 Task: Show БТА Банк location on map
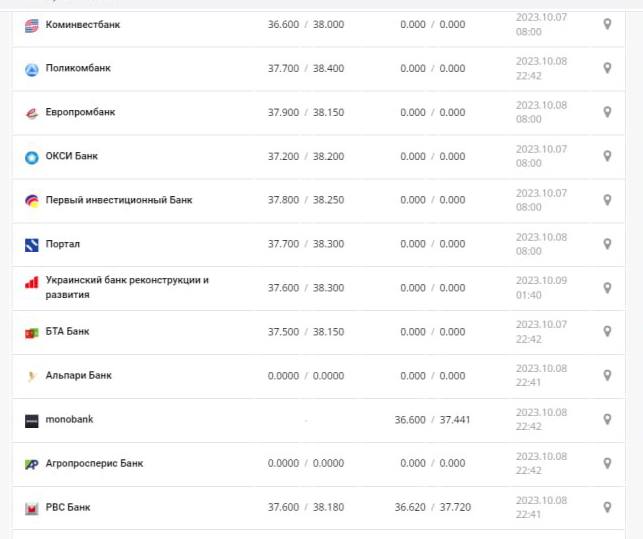point(607,331)
